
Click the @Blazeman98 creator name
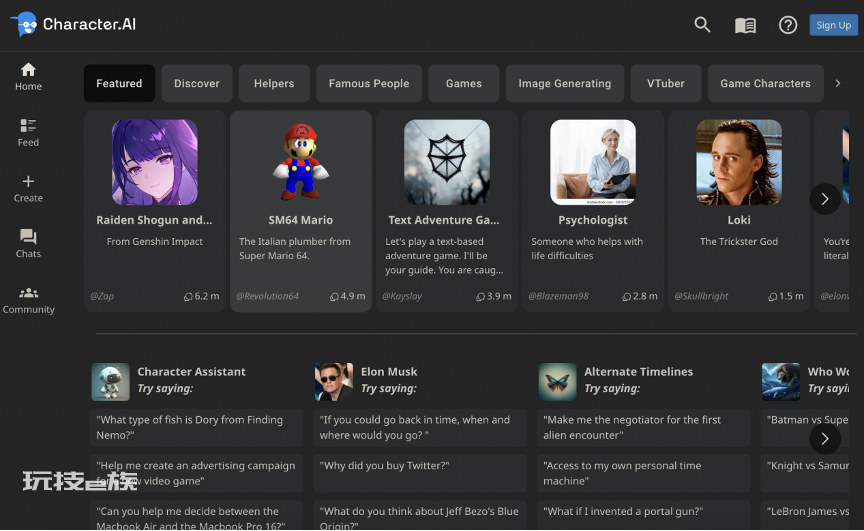(558, 296)
